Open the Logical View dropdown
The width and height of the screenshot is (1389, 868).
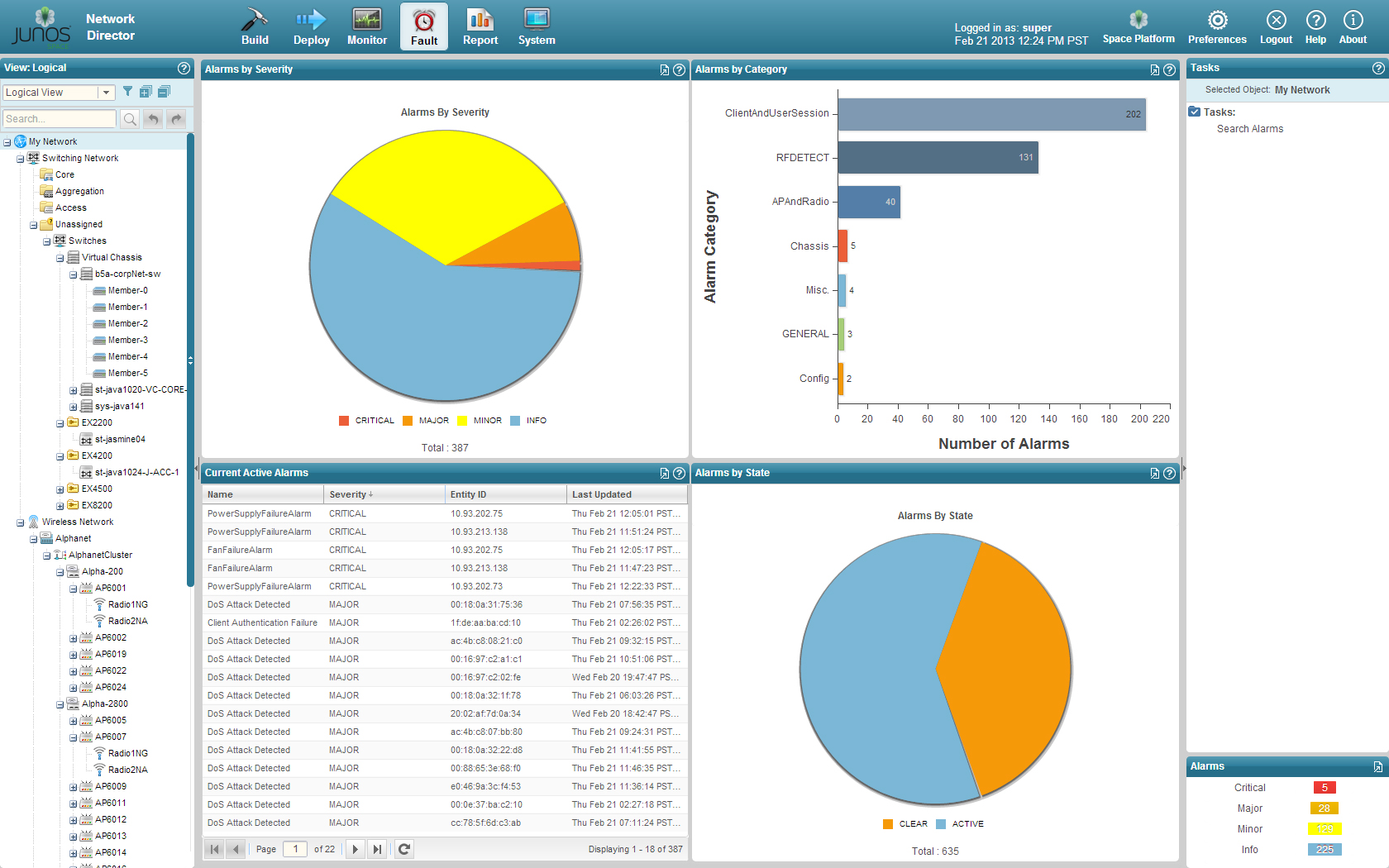[106, 93]
